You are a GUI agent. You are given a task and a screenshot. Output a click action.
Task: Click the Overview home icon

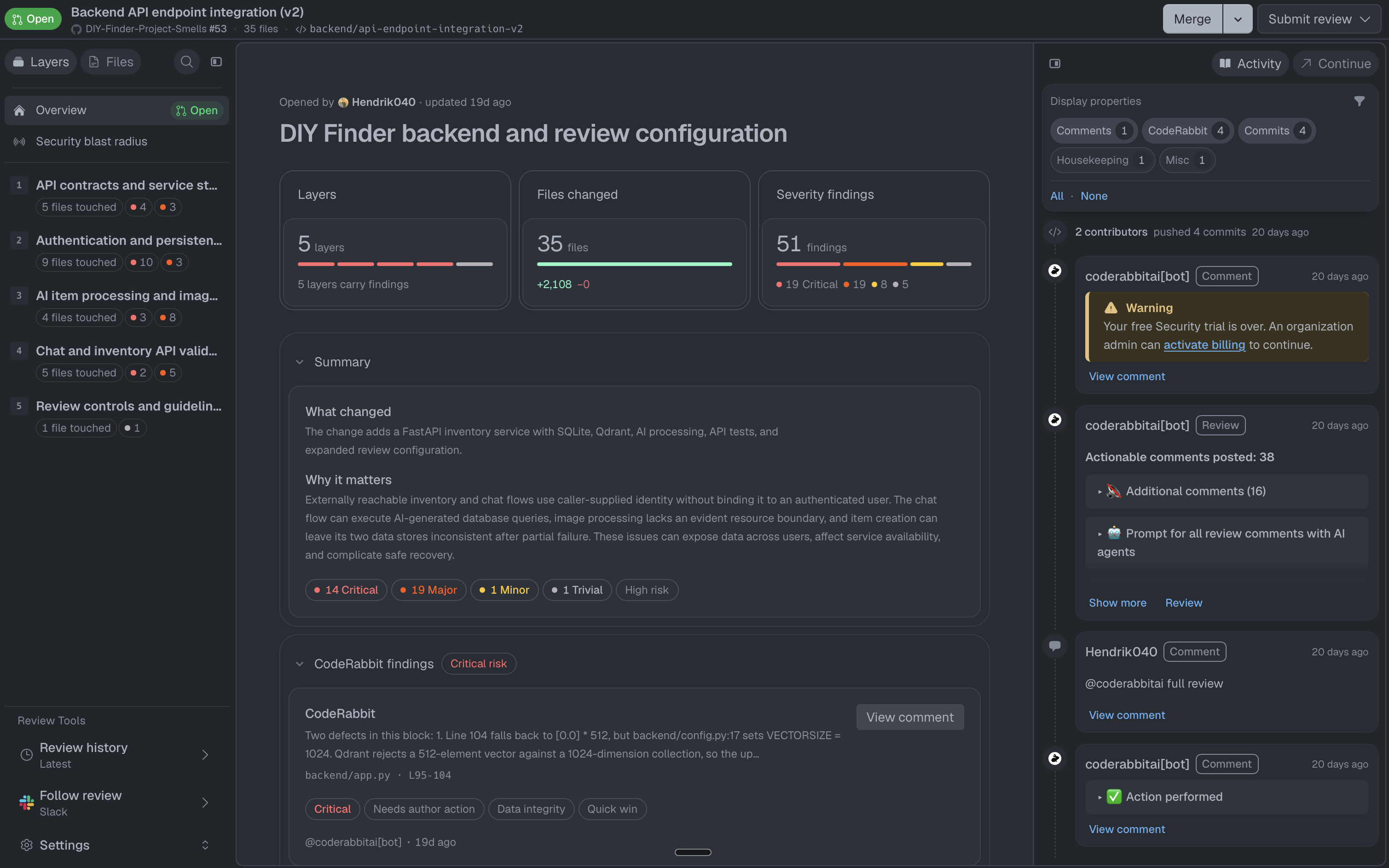point(19,110)
